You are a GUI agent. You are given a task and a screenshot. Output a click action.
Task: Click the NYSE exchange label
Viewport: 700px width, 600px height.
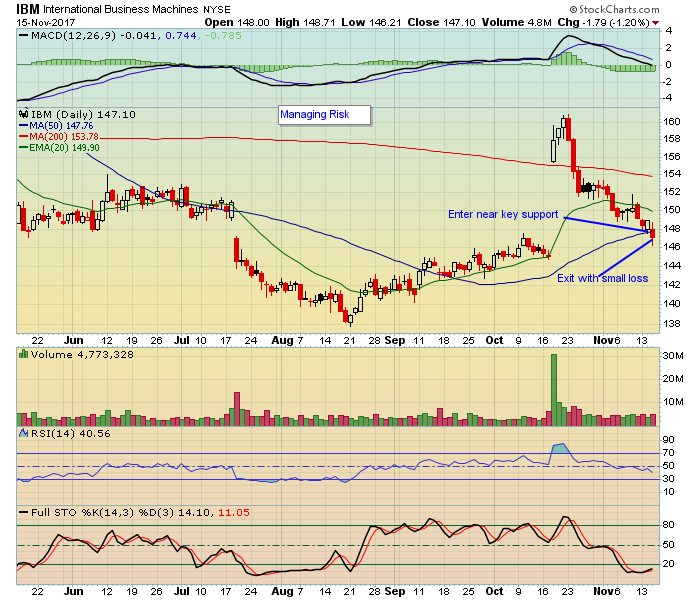click(x=217, y=9)
